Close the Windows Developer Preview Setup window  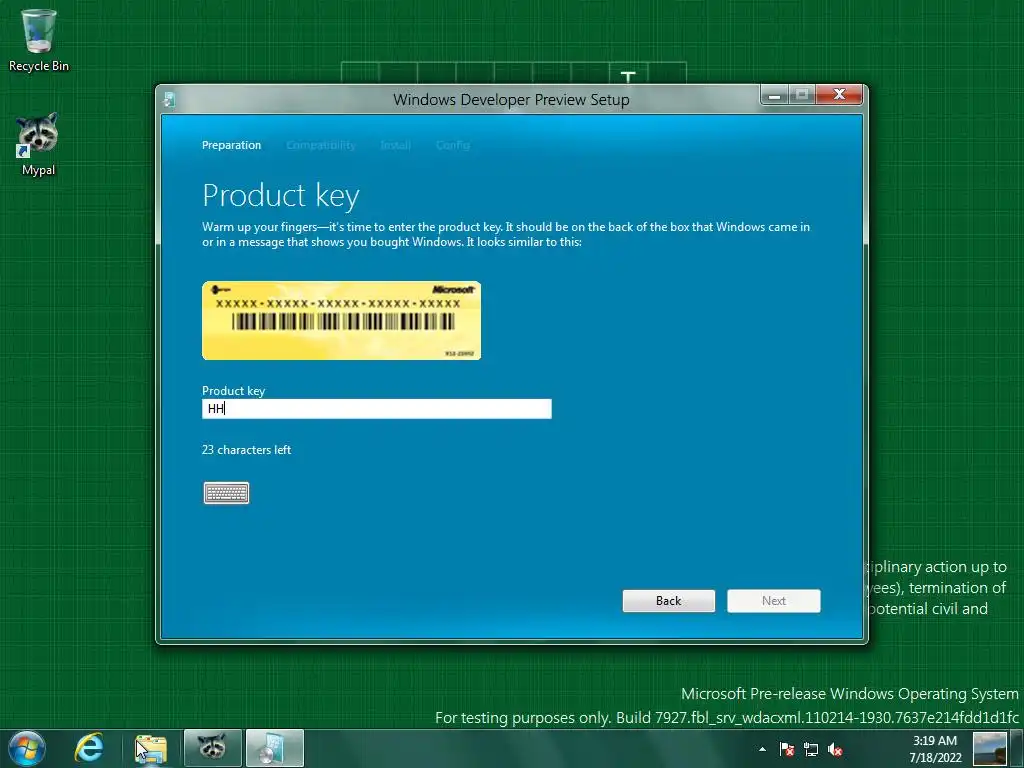point(839,95)
